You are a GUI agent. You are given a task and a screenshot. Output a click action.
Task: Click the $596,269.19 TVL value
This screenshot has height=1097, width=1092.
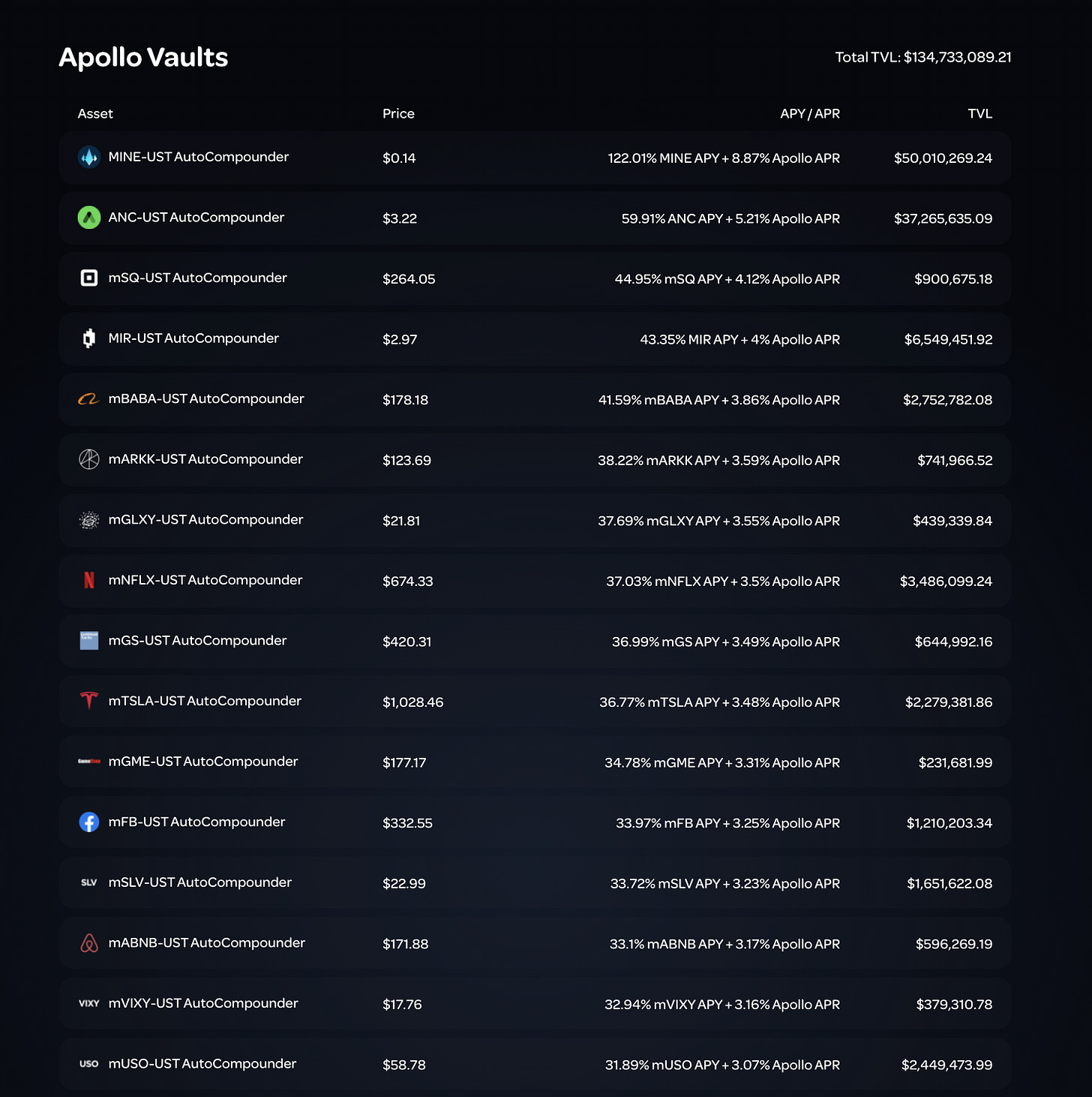click(x=954, y=945)
